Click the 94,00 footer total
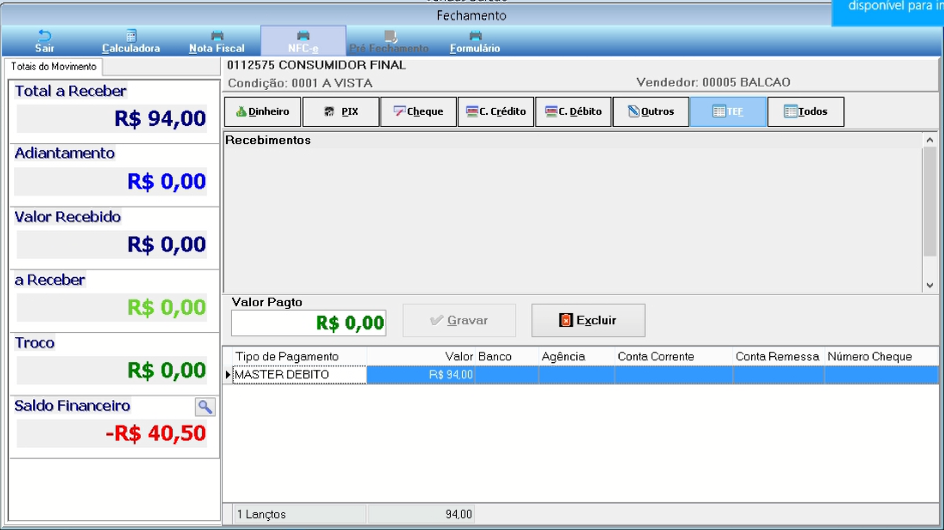The image size is (944, 530). 459,514
